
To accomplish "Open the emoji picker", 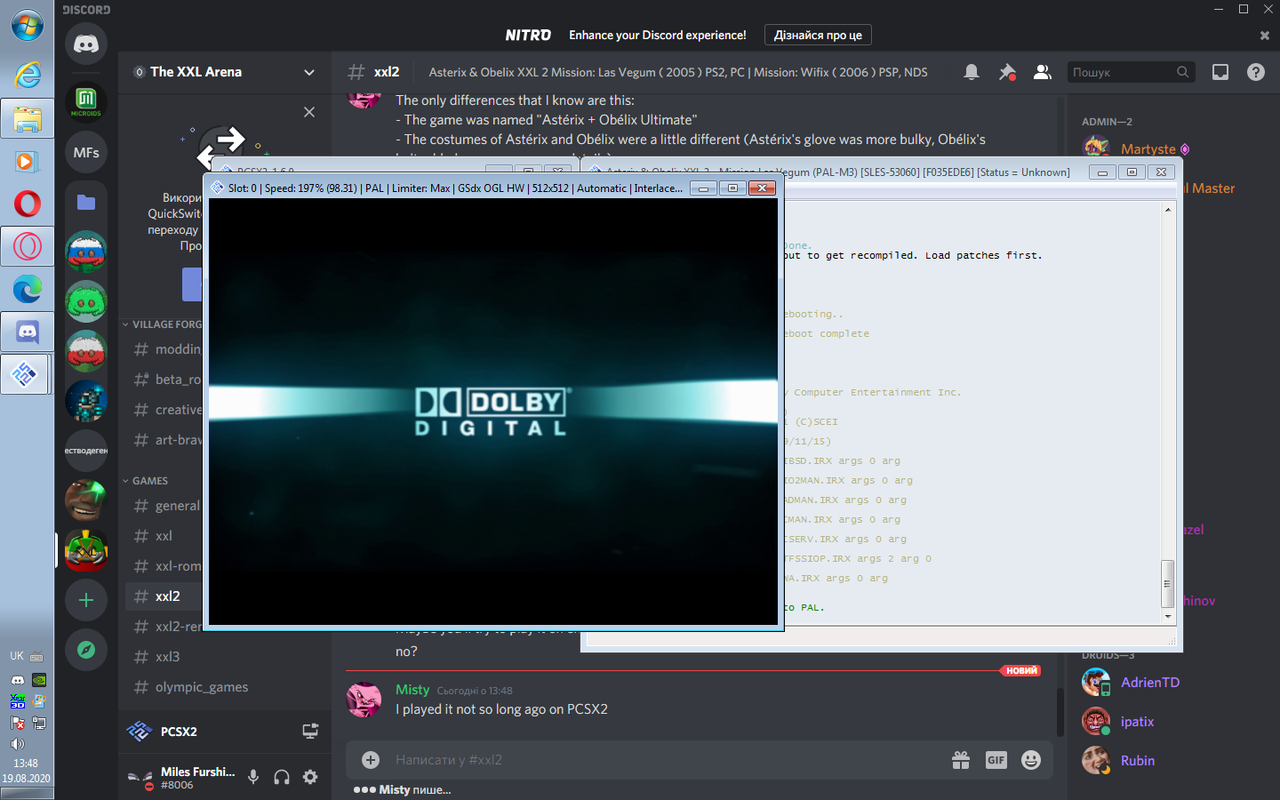I will click(1031, 760).
